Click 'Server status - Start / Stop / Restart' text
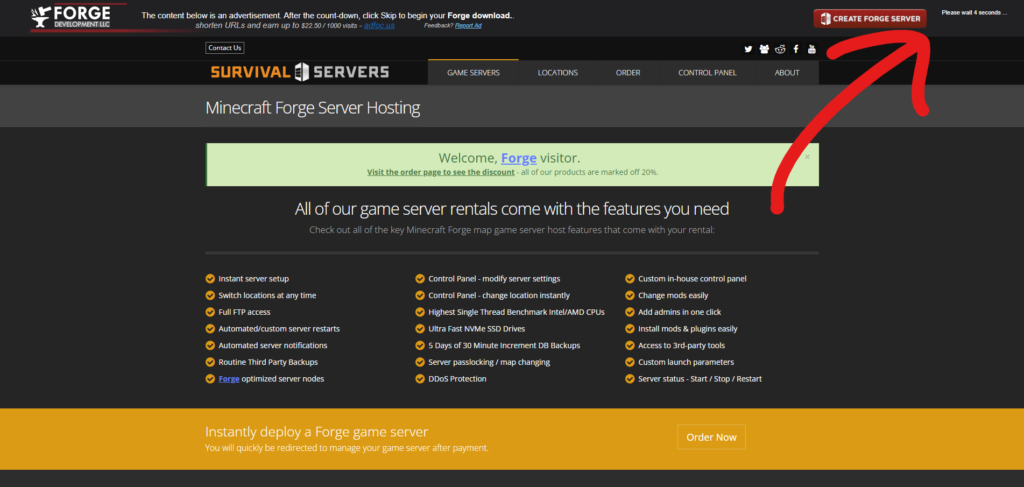 [x=700, y=379]
